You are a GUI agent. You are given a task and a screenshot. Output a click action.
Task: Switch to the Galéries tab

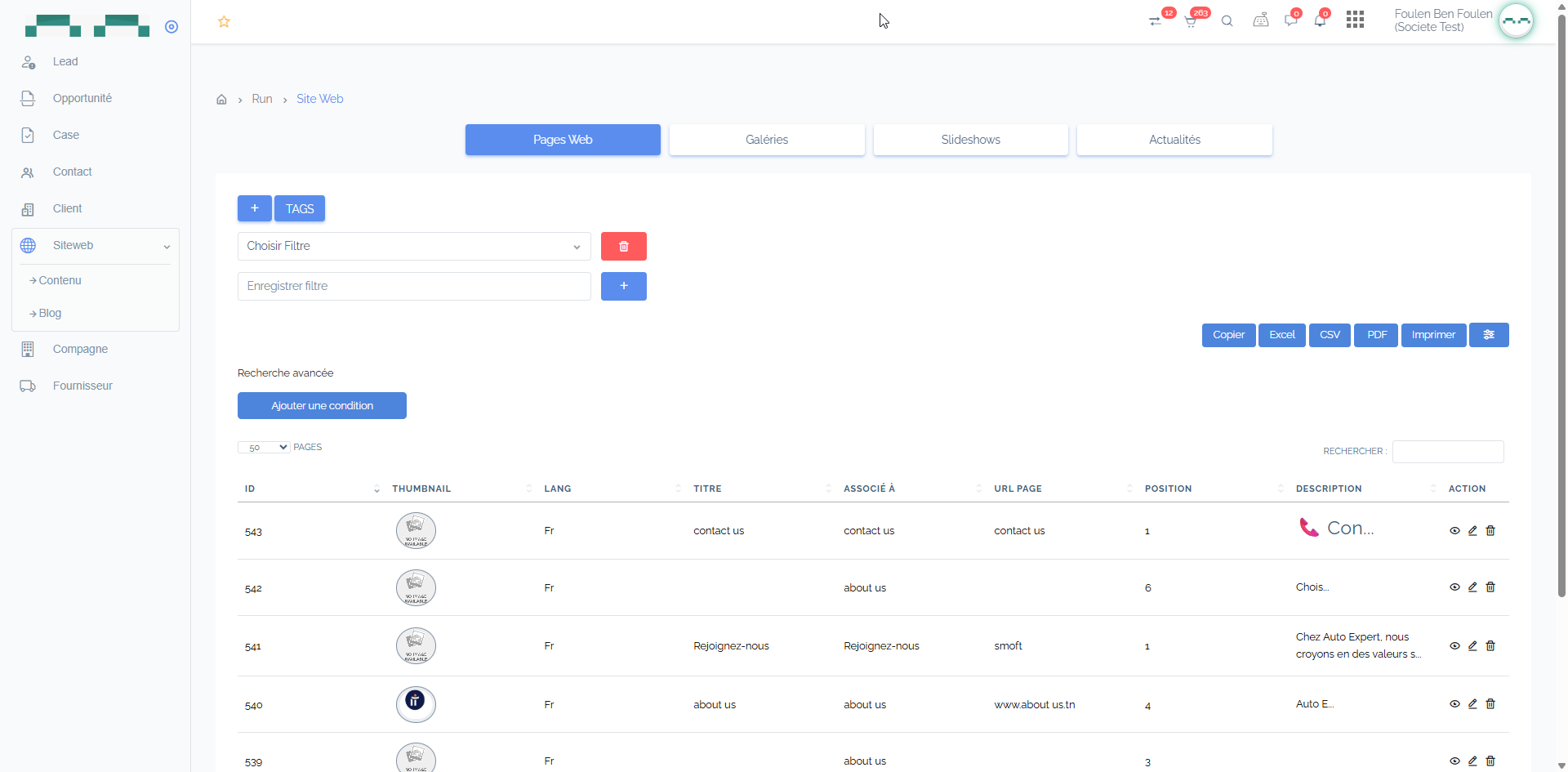click(766, 140)
